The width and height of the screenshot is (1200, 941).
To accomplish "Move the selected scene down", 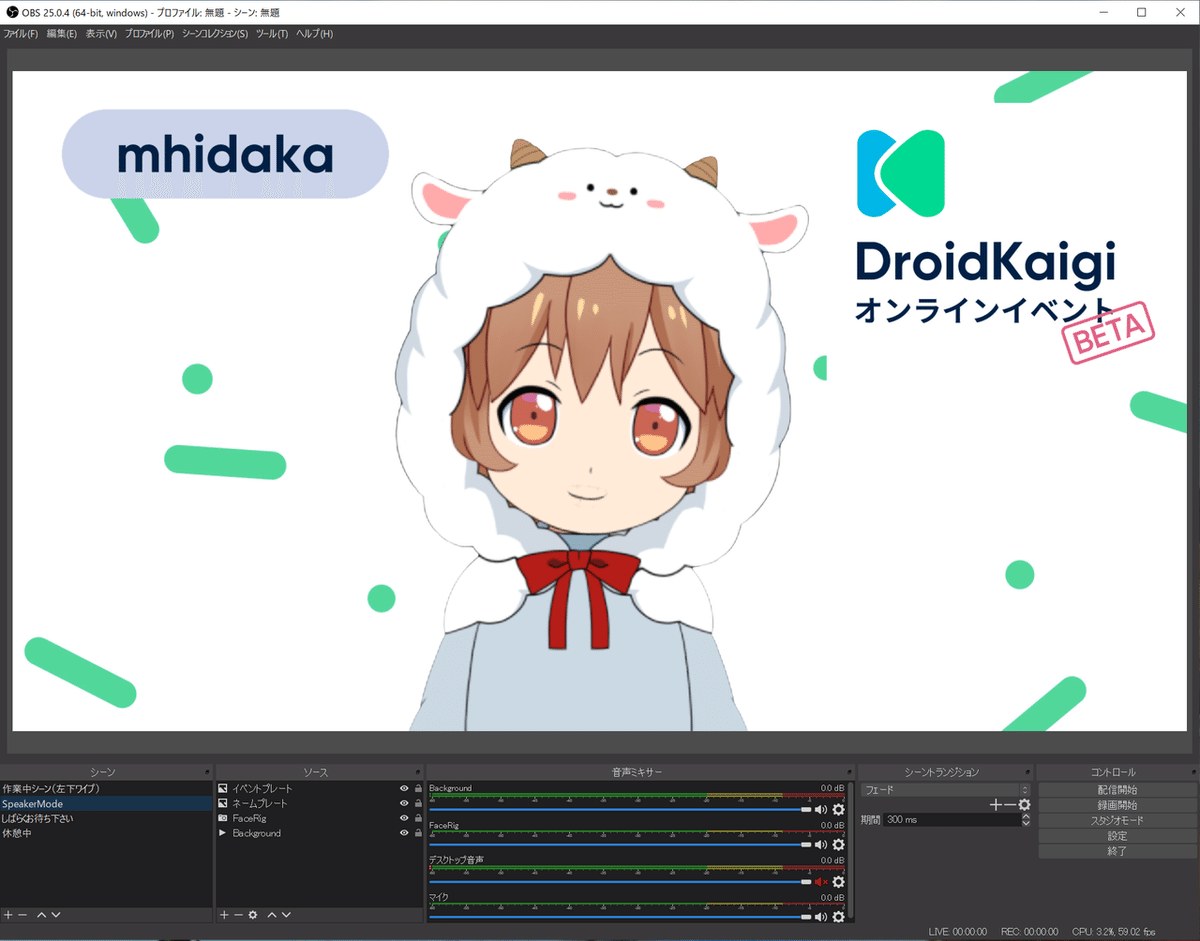I will 56,915.
